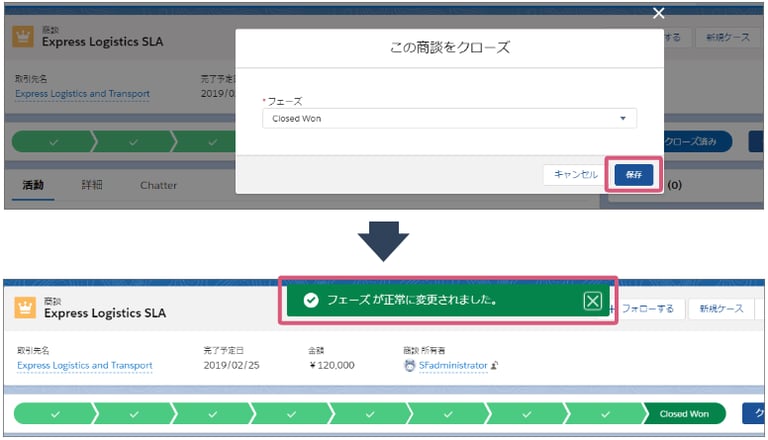Click the 保存 button in the dialog
Viewport: 768px width, 440px height.
633,174
